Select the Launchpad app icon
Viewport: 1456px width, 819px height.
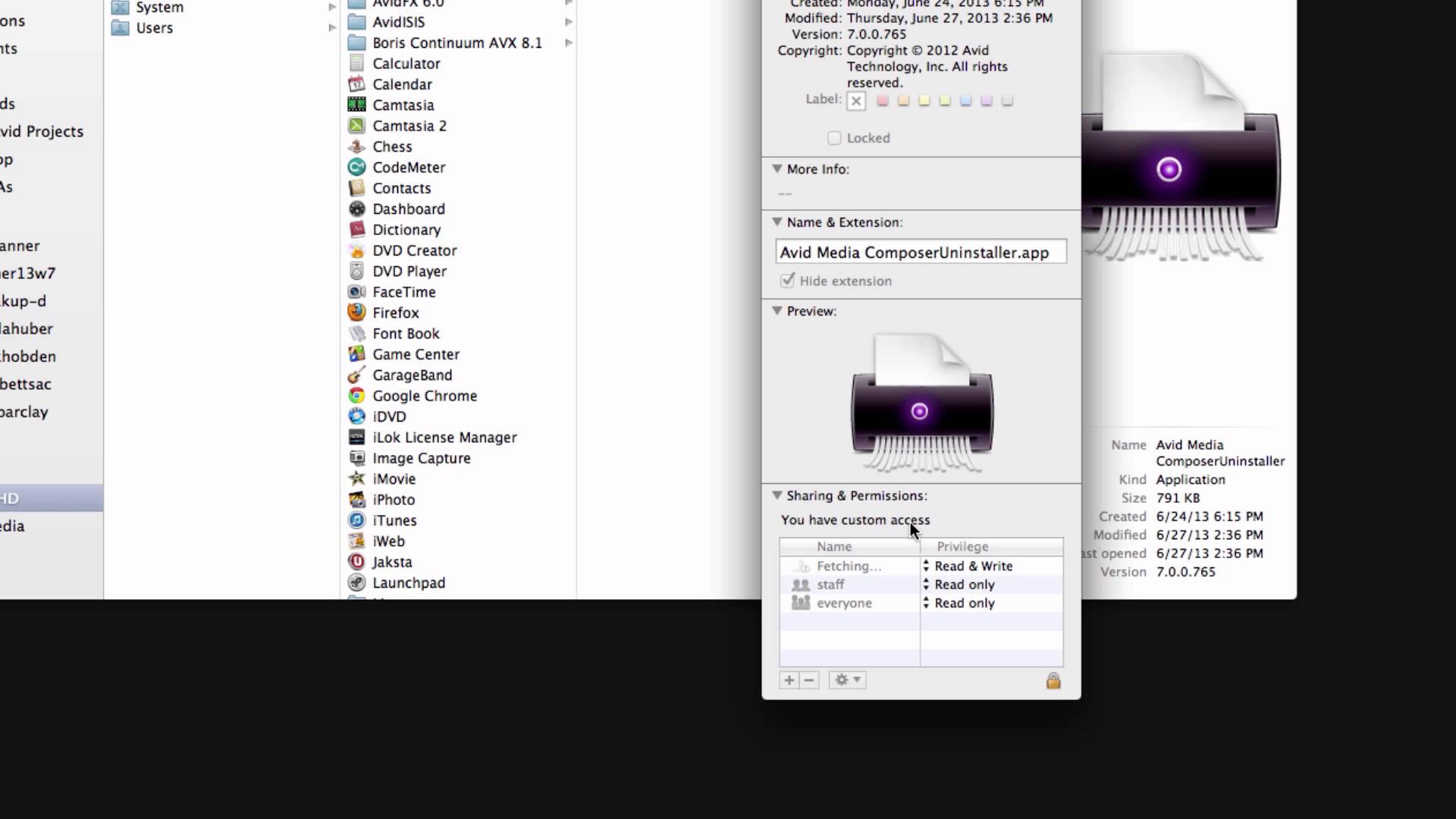[x=356, y=582]
